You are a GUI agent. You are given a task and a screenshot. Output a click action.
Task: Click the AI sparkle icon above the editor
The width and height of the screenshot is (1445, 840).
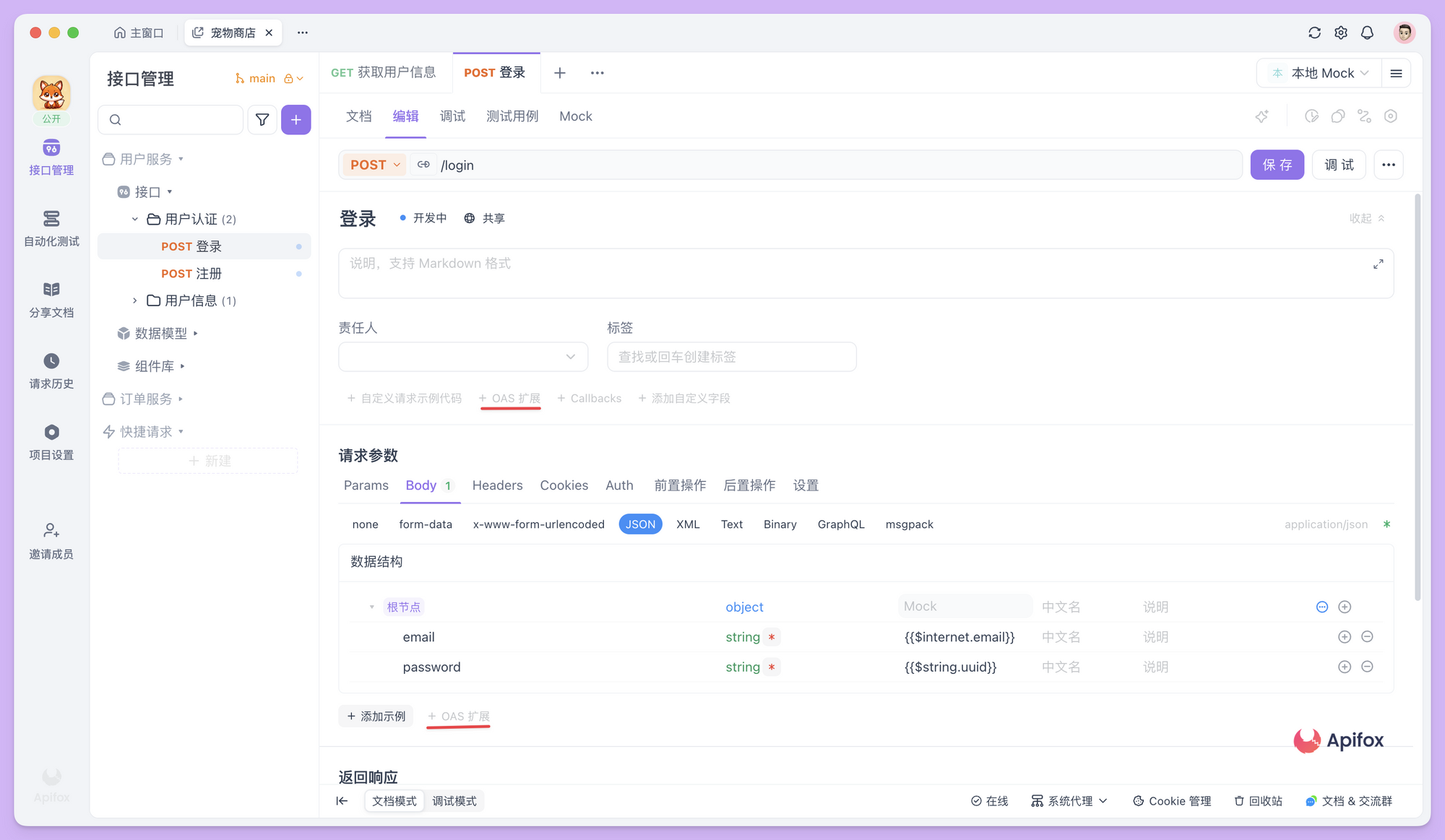(1262, 116)
